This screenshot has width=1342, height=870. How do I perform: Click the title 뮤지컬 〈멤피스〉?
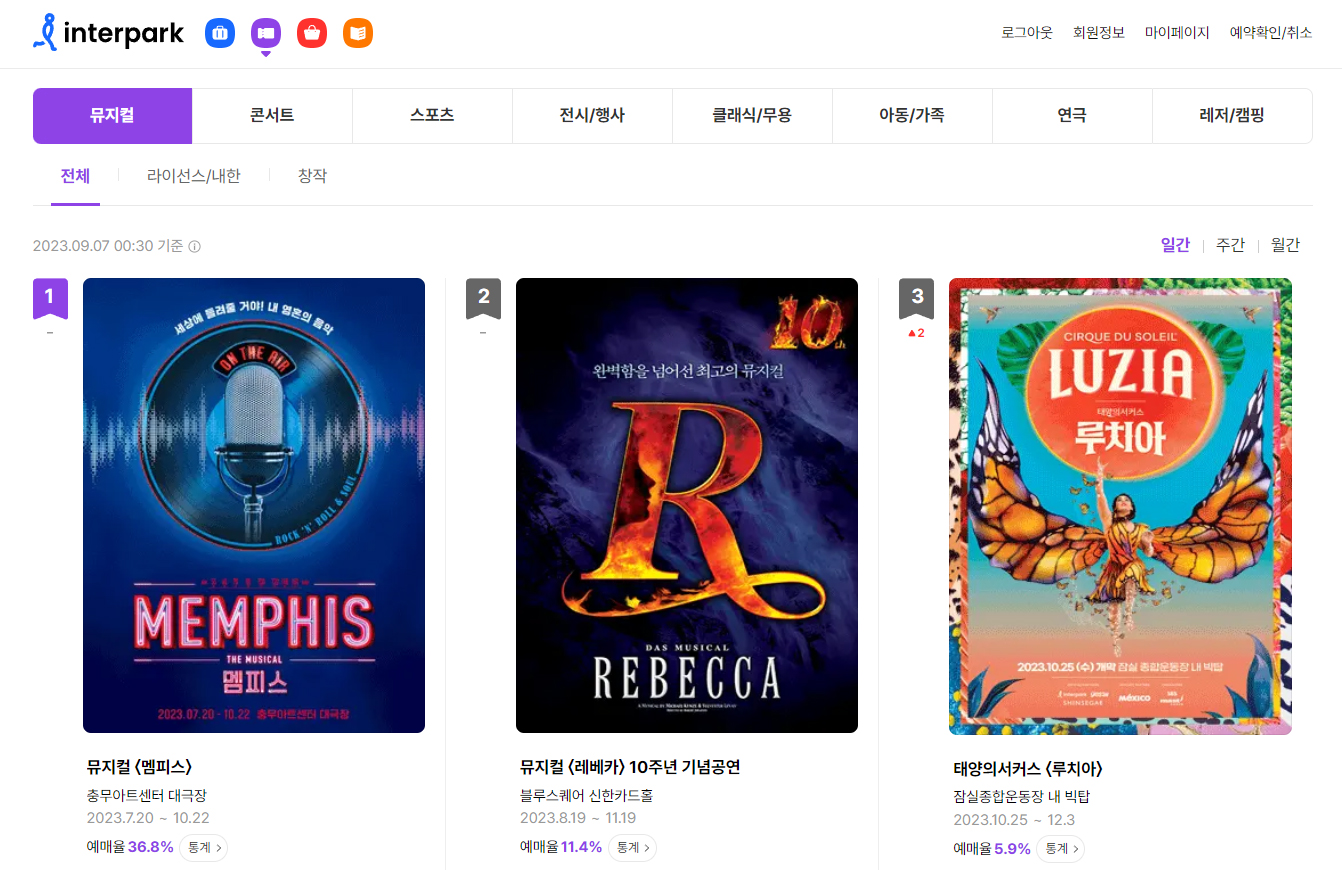tap(139, 767)
